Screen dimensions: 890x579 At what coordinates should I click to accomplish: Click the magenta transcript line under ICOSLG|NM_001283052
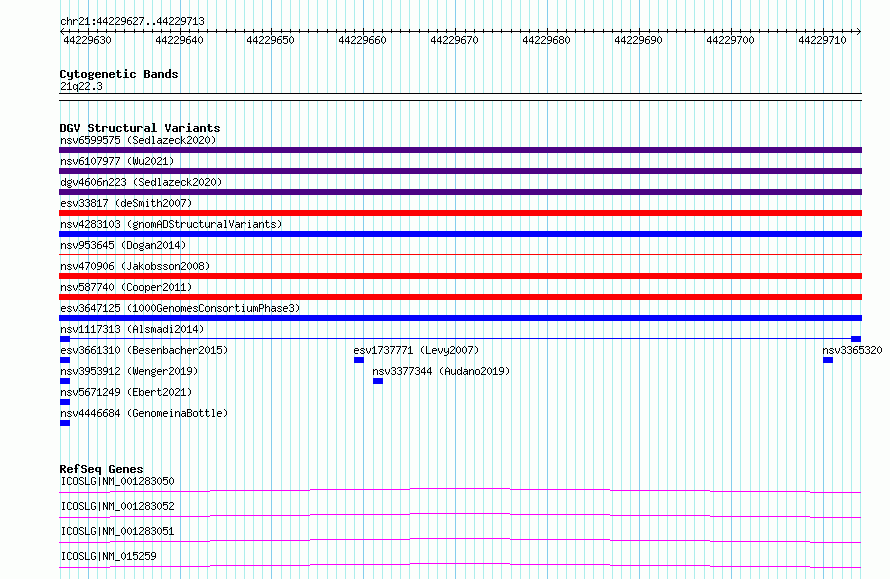[460, 515]
